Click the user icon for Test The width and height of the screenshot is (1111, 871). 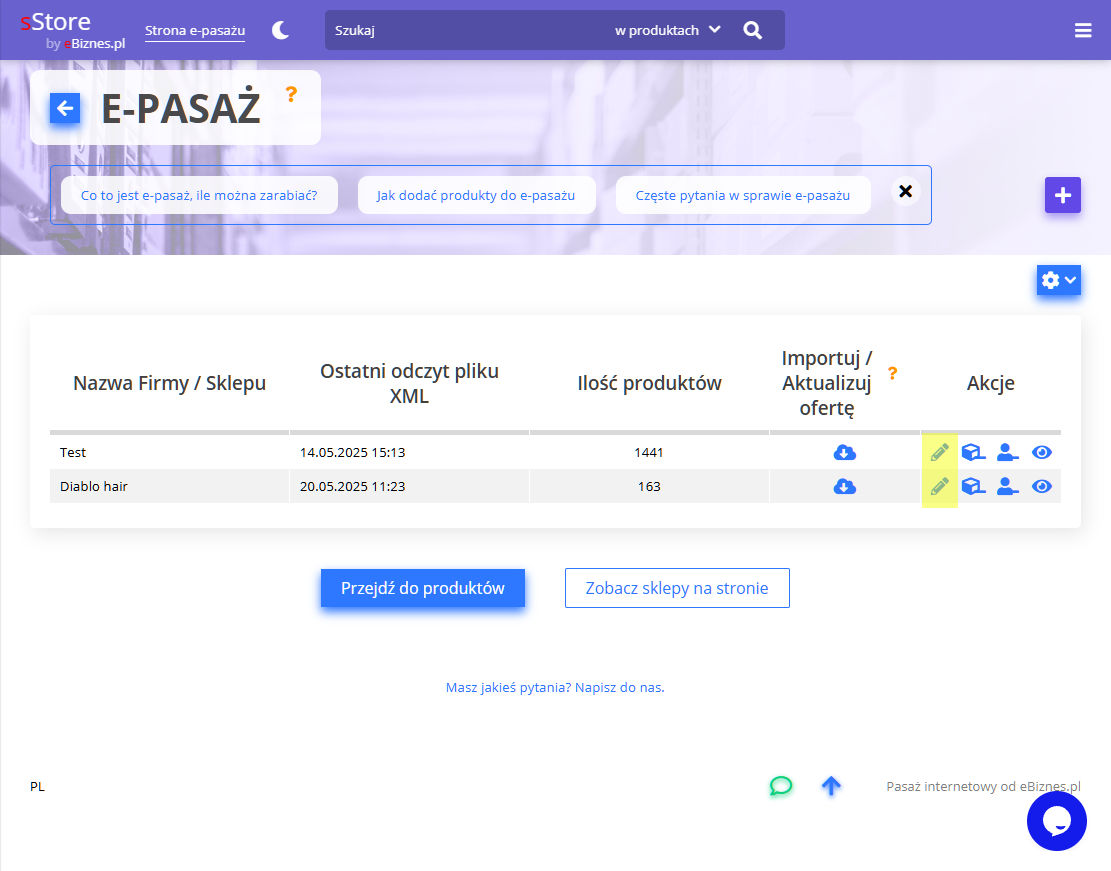coord(1008,452)
